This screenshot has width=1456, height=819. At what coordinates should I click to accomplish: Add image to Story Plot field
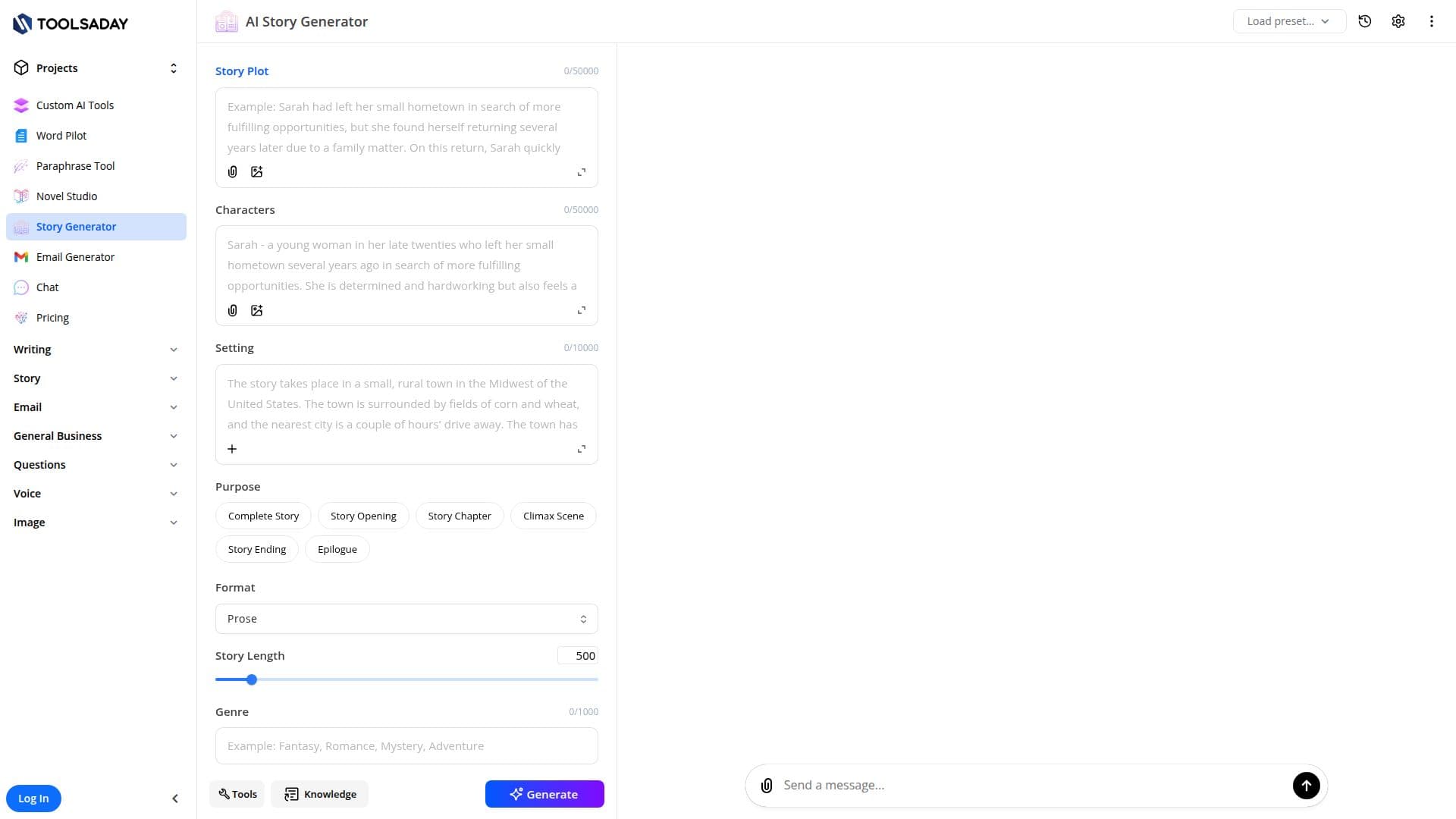(x=257, y=172)
